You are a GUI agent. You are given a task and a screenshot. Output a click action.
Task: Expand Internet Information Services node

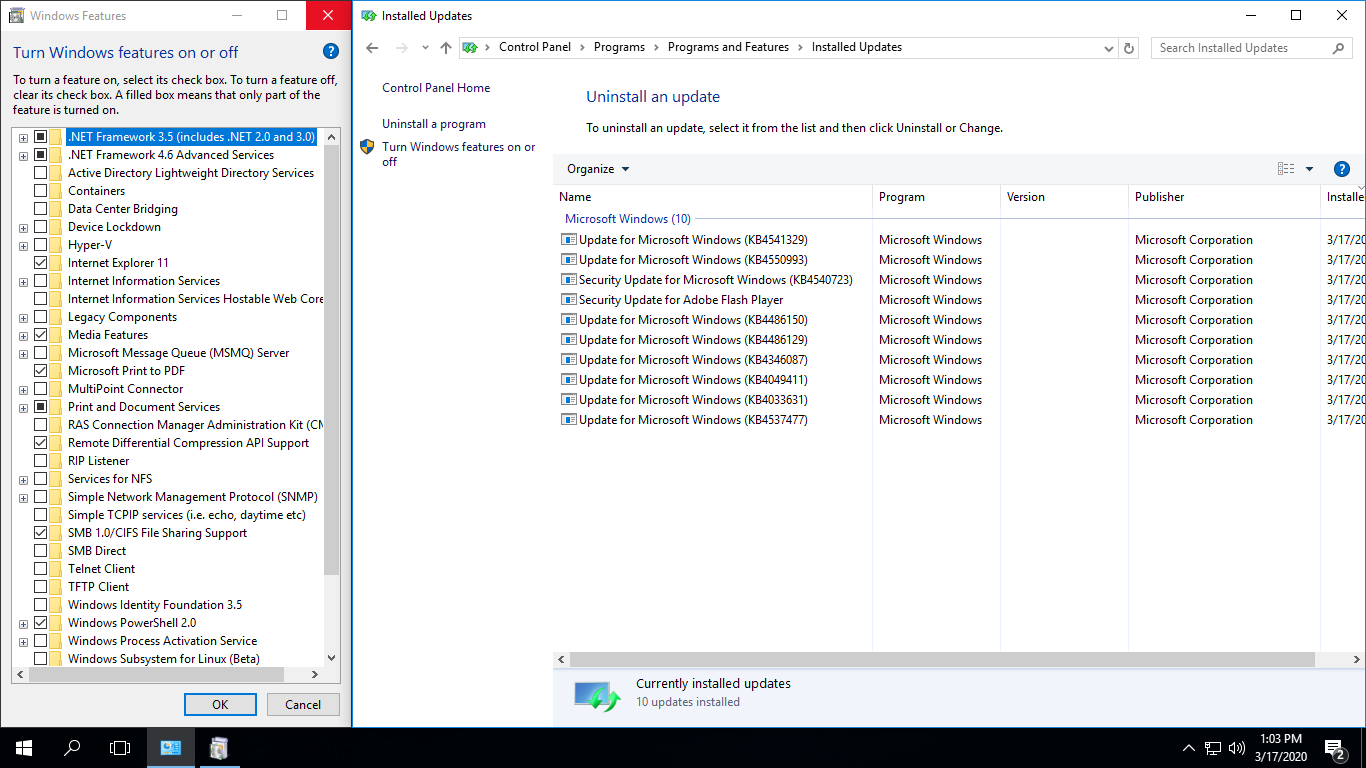(x=23, y=281)
